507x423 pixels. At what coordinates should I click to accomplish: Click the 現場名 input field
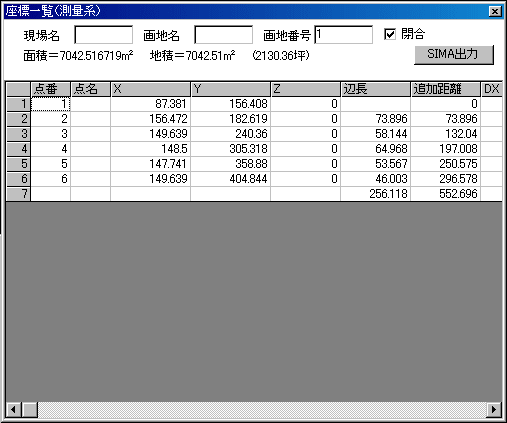pyautogui.click(x=104, y=35)
